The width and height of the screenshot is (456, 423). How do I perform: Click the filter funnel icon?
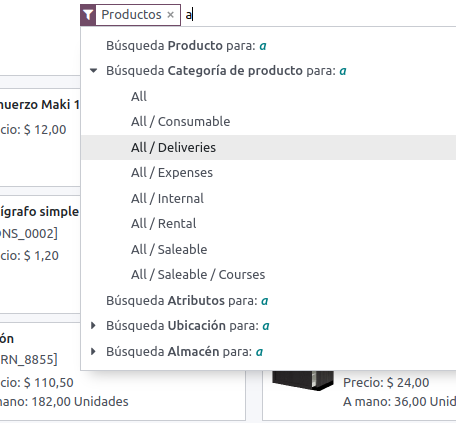point(88,15)
